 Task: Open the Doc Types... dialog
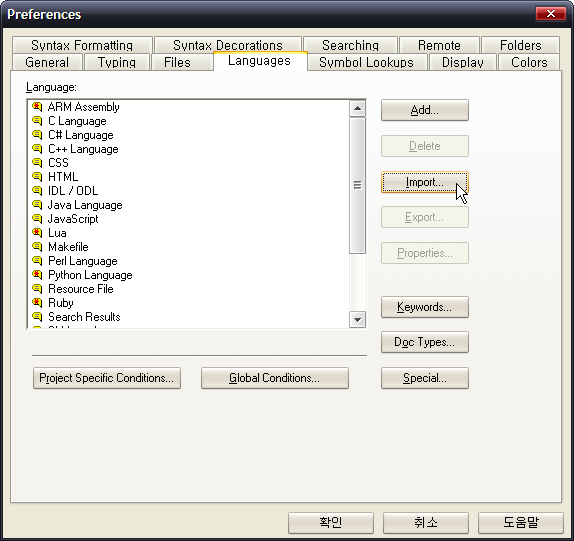coord(425,342)
